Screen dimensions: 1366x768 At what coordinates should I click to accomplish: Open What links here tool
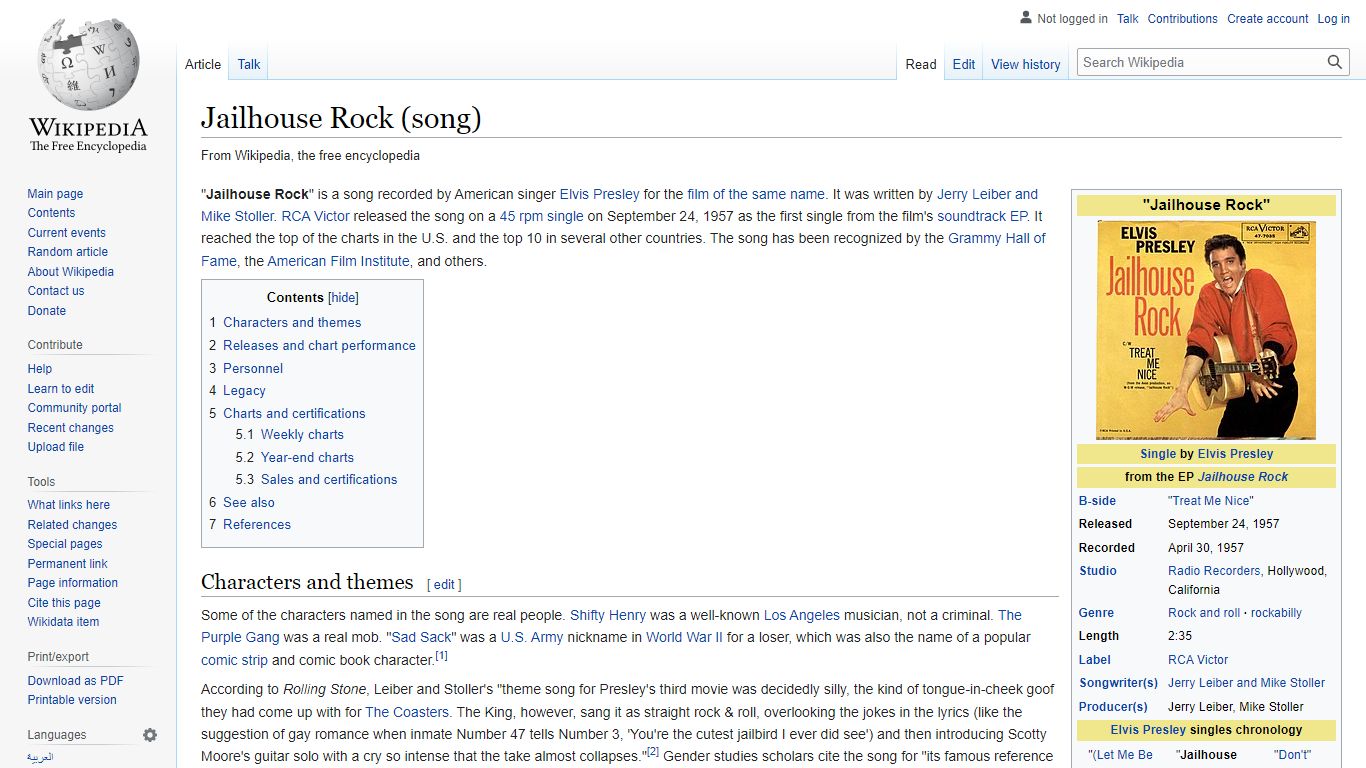tap(69, 505)
